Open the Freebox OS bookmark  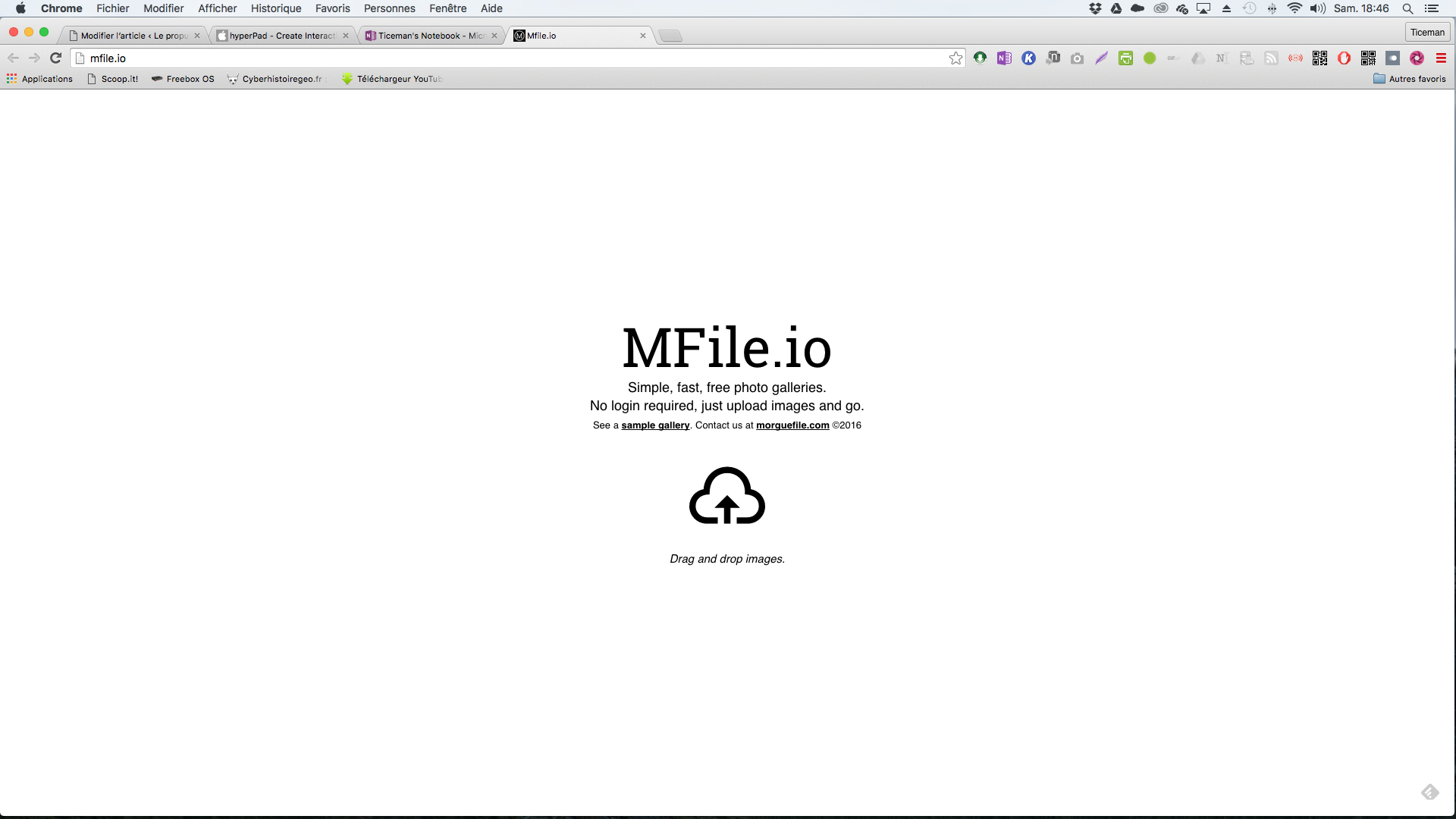[x=183, y=79]
